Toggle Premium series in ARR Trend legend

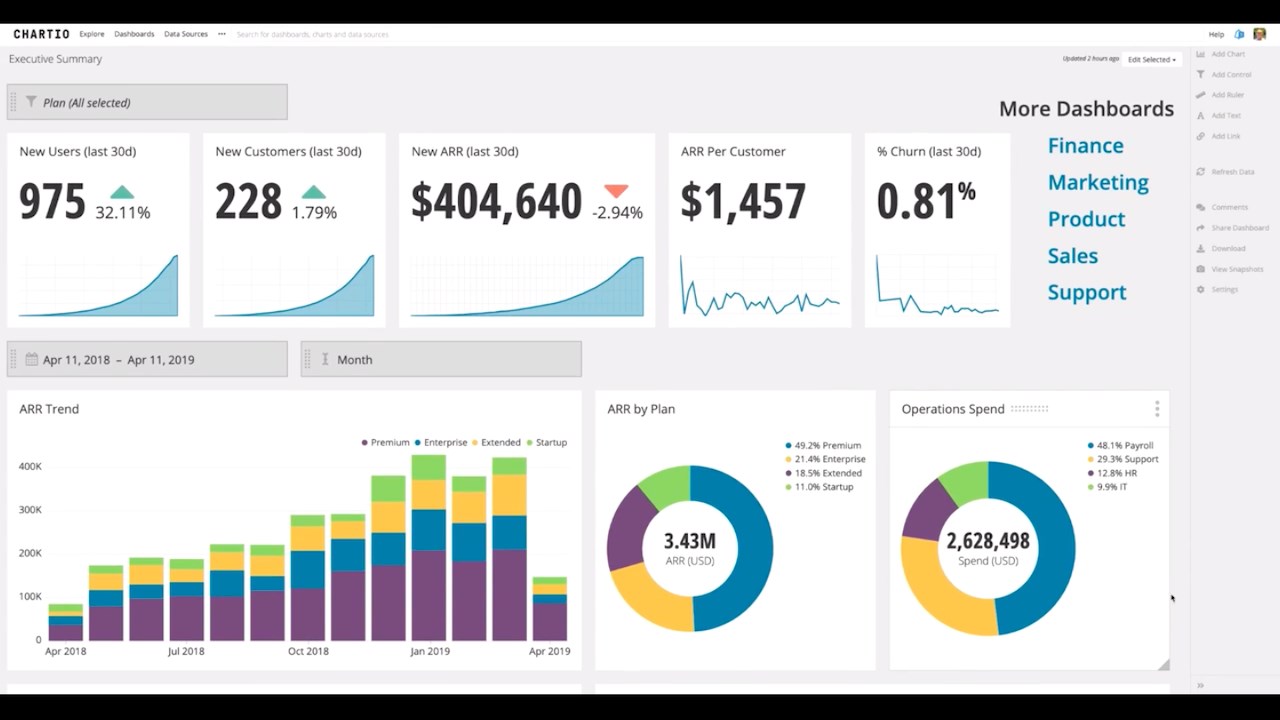click(x=385, y=442)
